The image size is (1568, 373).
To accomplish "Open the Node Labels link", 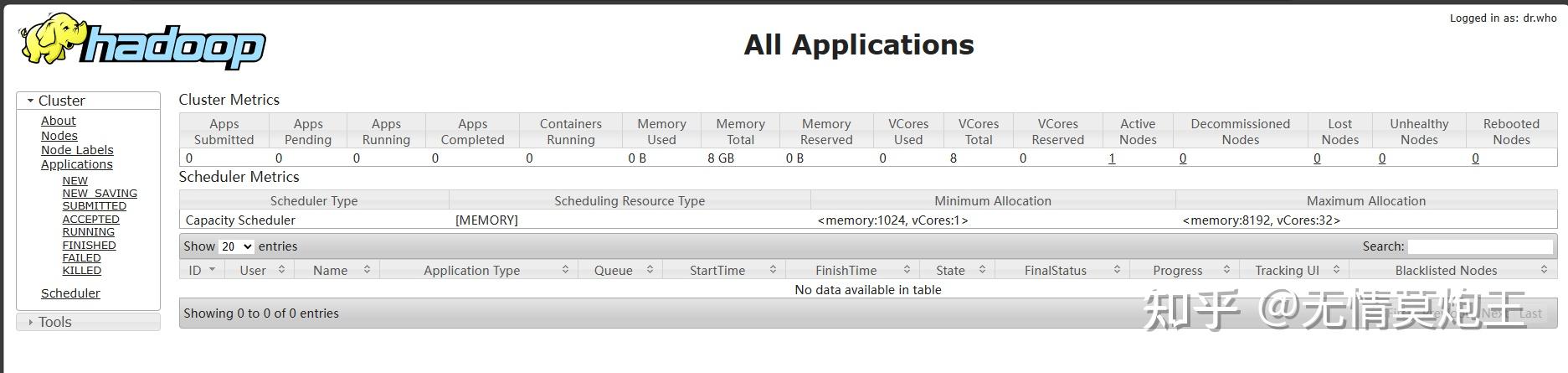I will (77, 150).
